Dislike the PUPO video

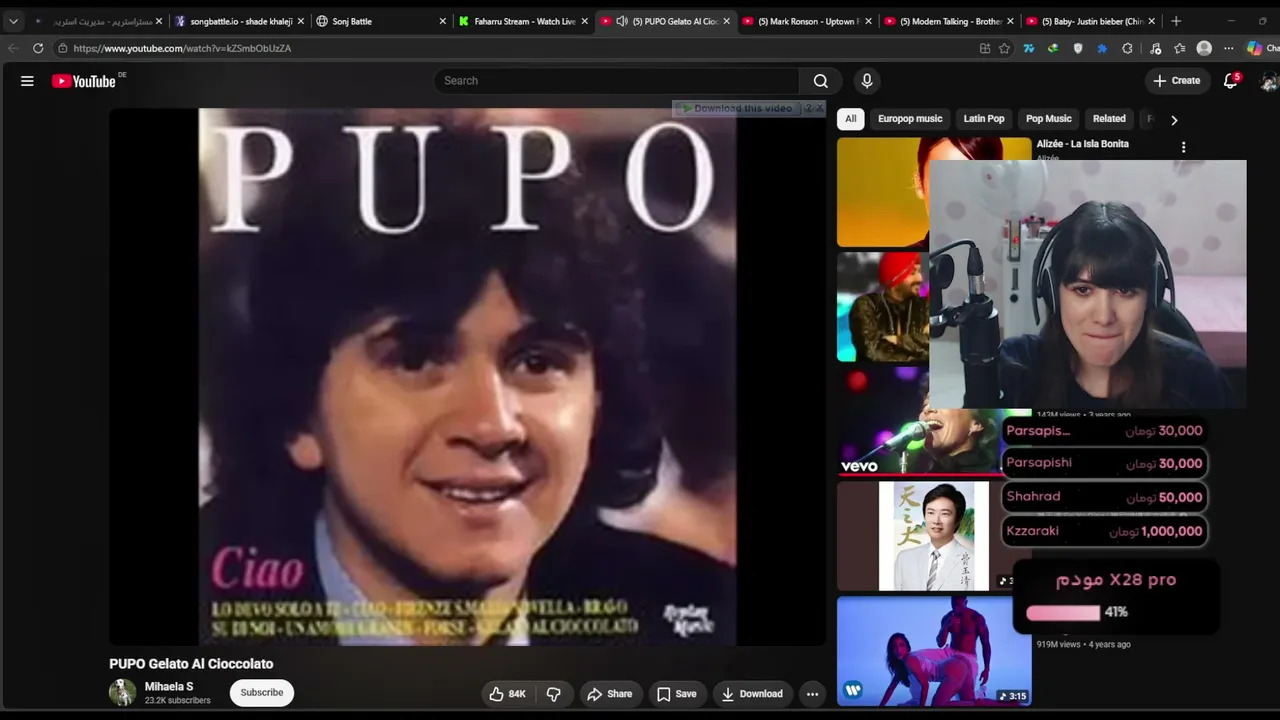(554, 694)
